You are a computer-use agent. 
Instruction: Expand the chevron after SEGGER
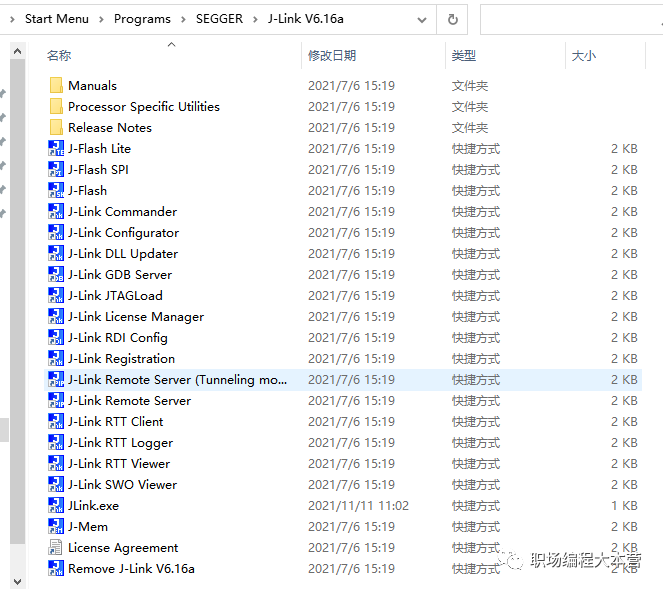tap(255, 19)
